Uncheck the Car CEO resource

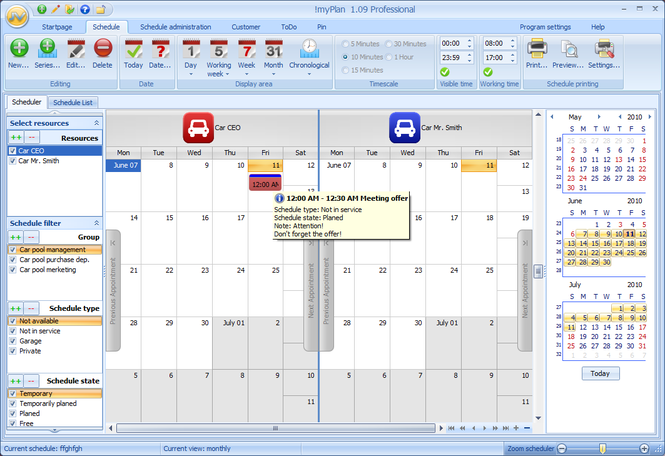click(x=13, y=151)
